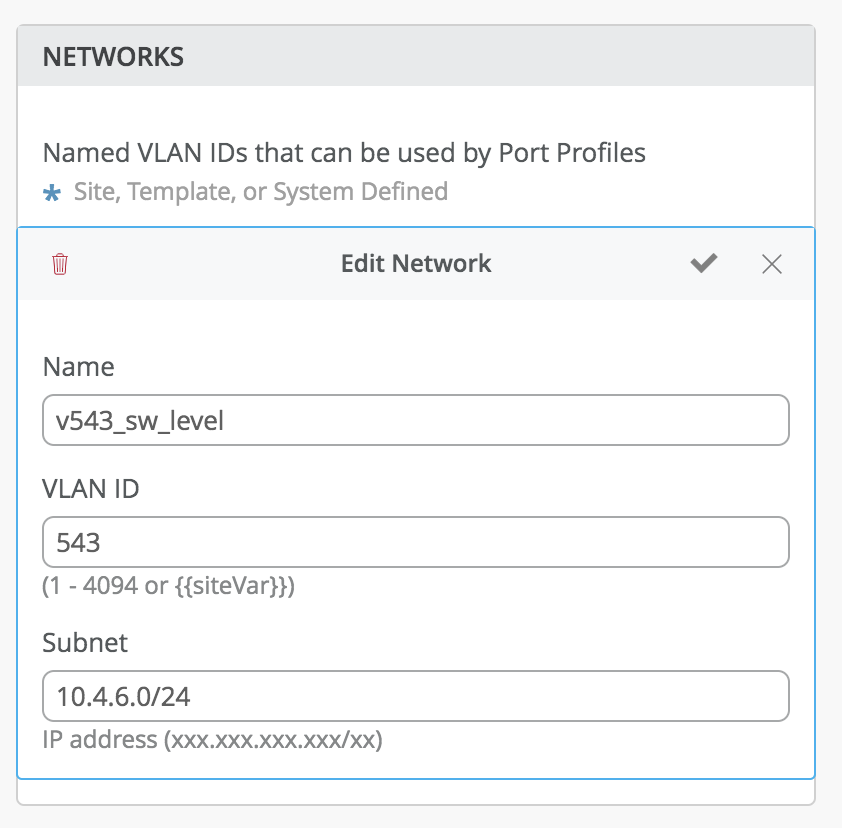Click the Edit Network title text
The width and height of the screenshot is (842, 828).
[416, 264]
